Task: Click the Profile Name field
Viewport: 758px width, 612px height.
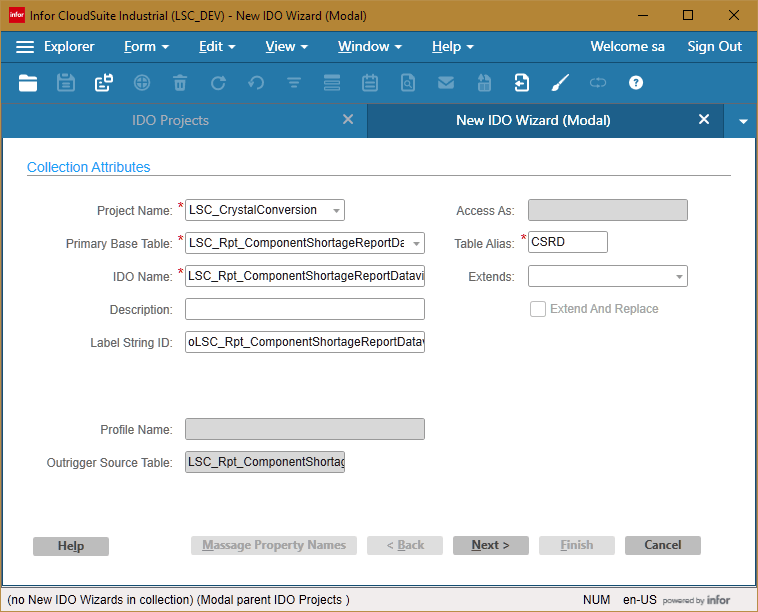Action: 305,429
